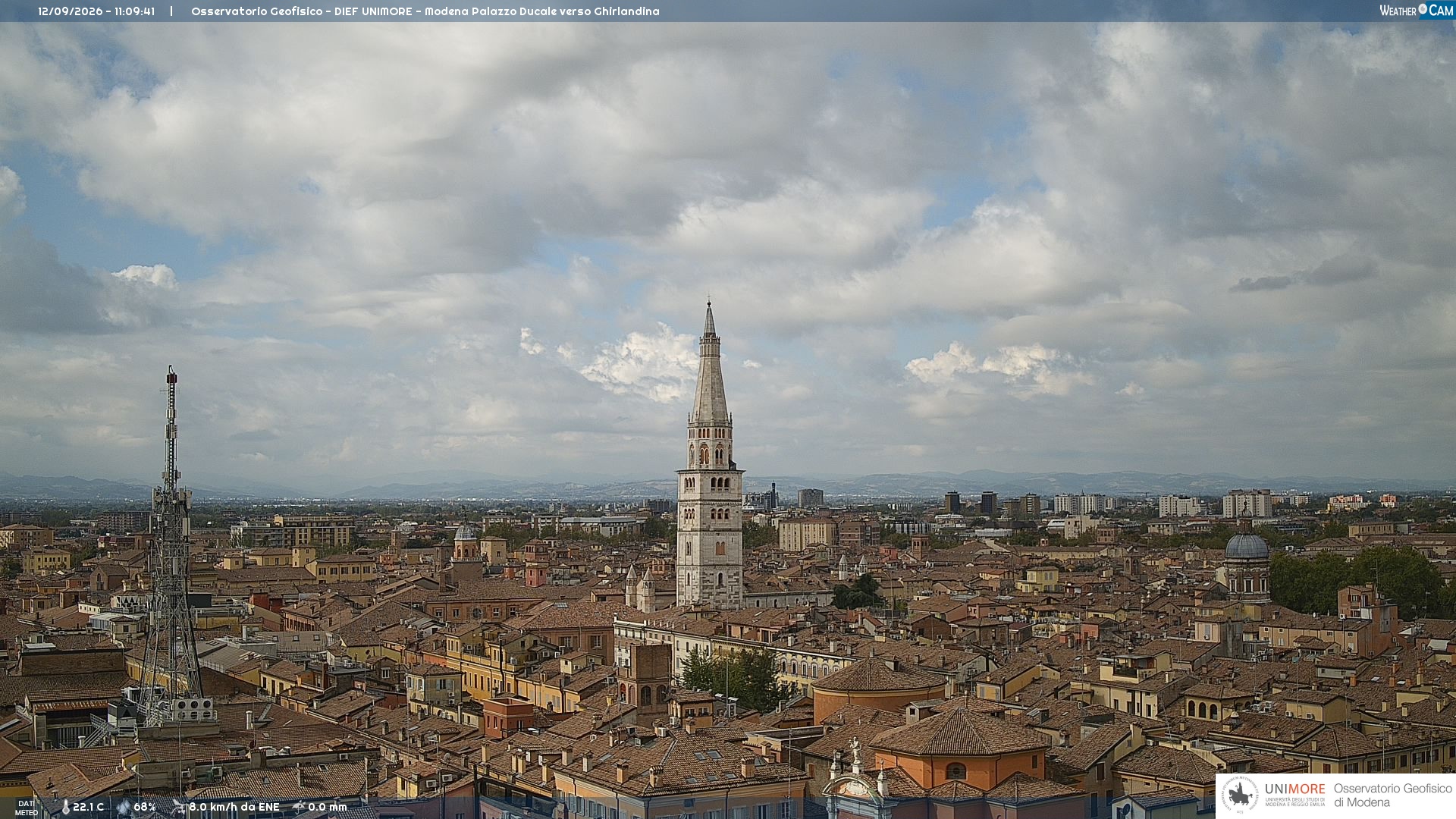Click the metal antenna tower in the image
This screenshot has width=1456, height=819.
tap(171, 546)
